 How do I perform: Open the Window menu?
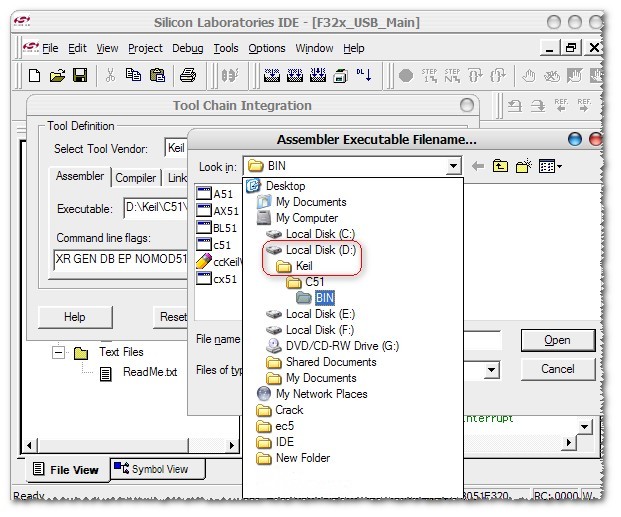click(x=314, y=48)
